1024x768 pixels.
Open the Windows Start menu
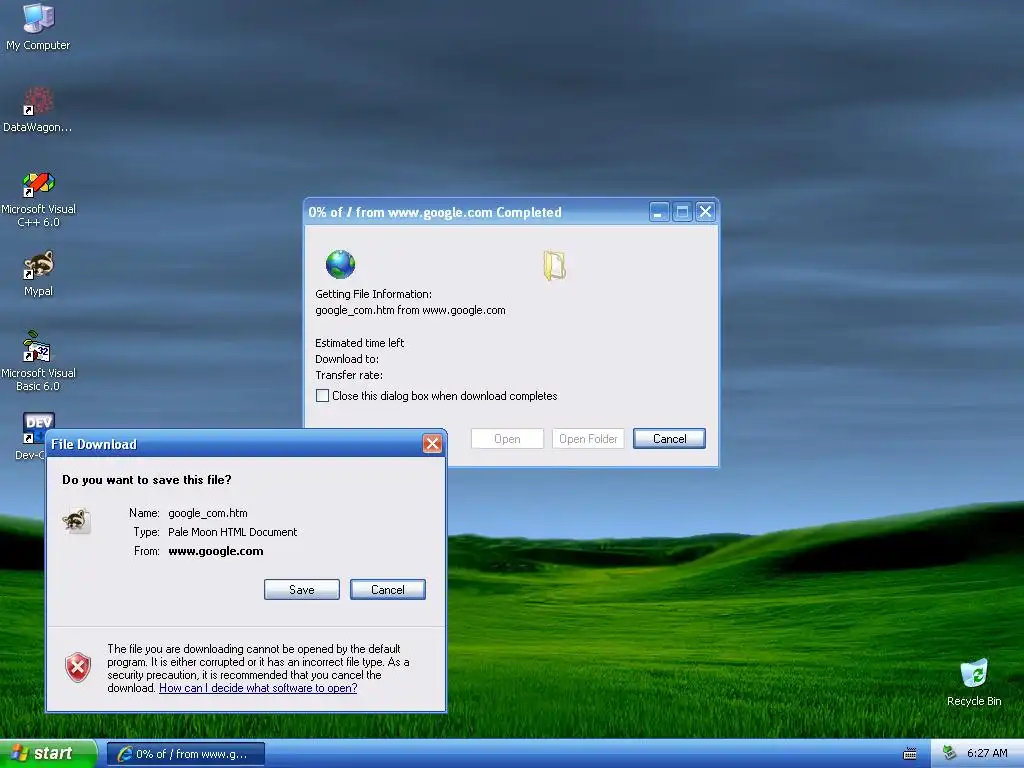pyautogui.click(x=48, y=754)
